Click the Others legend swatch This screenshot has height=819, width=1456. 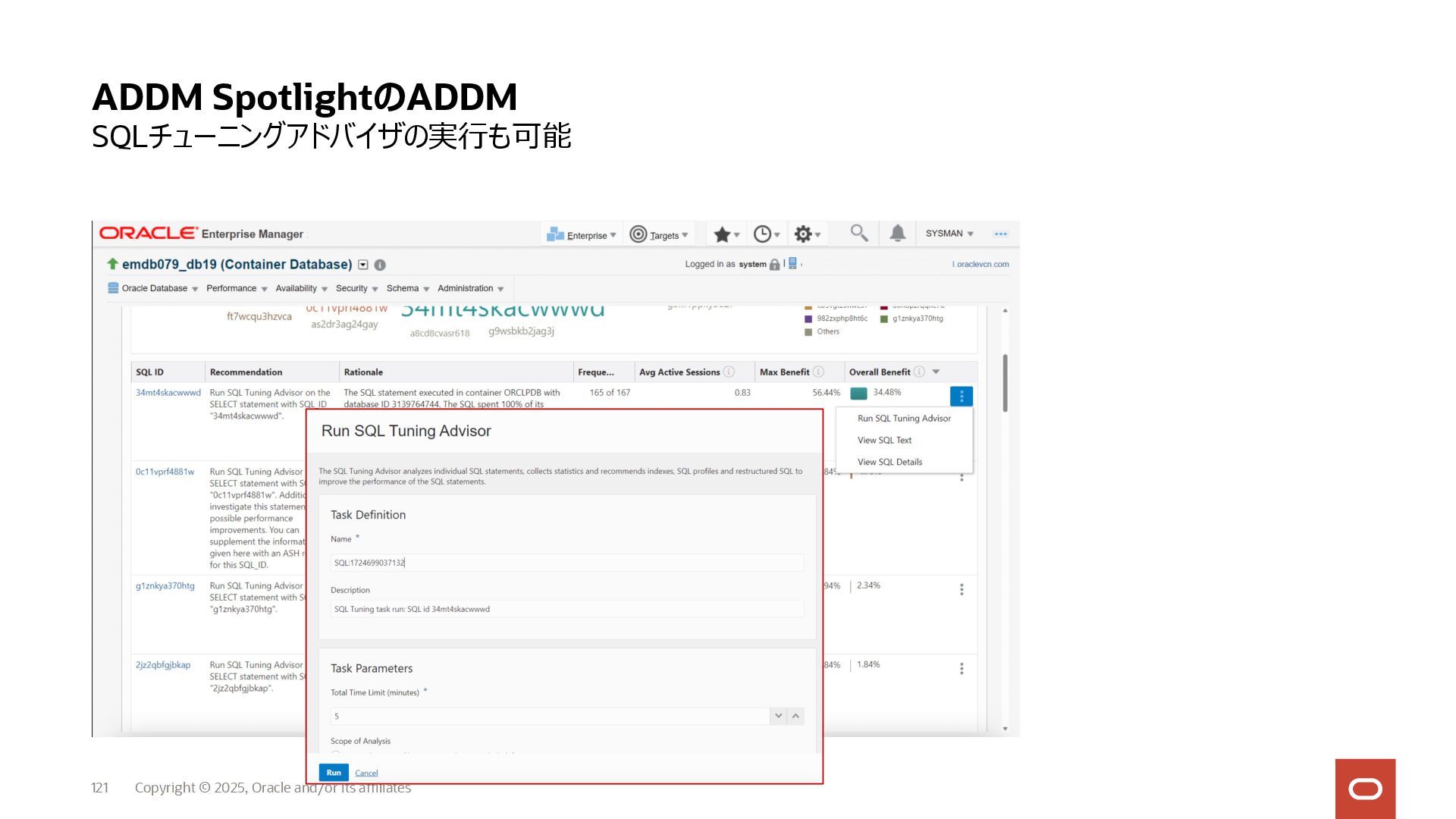click(x=808, y=331)
